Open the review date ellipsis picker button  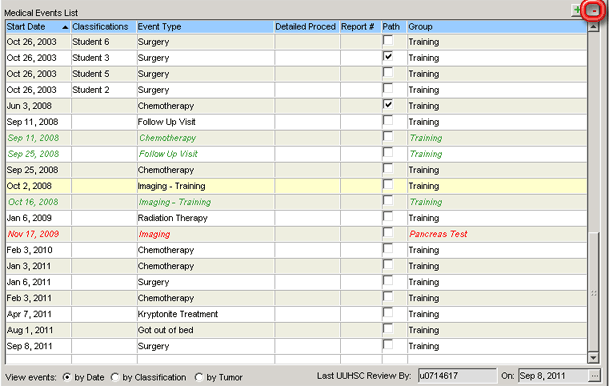tap(594, 376)
